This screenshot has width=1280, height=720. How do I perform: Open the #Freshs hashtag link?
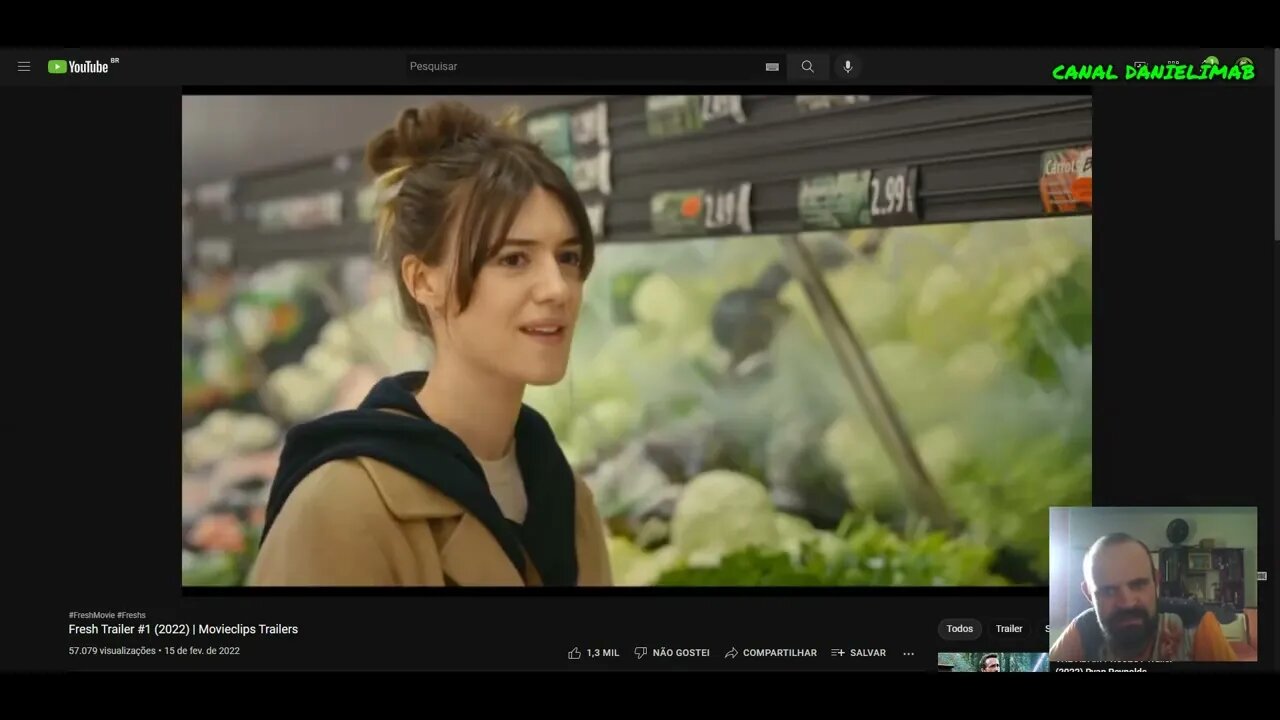(132, 615)
